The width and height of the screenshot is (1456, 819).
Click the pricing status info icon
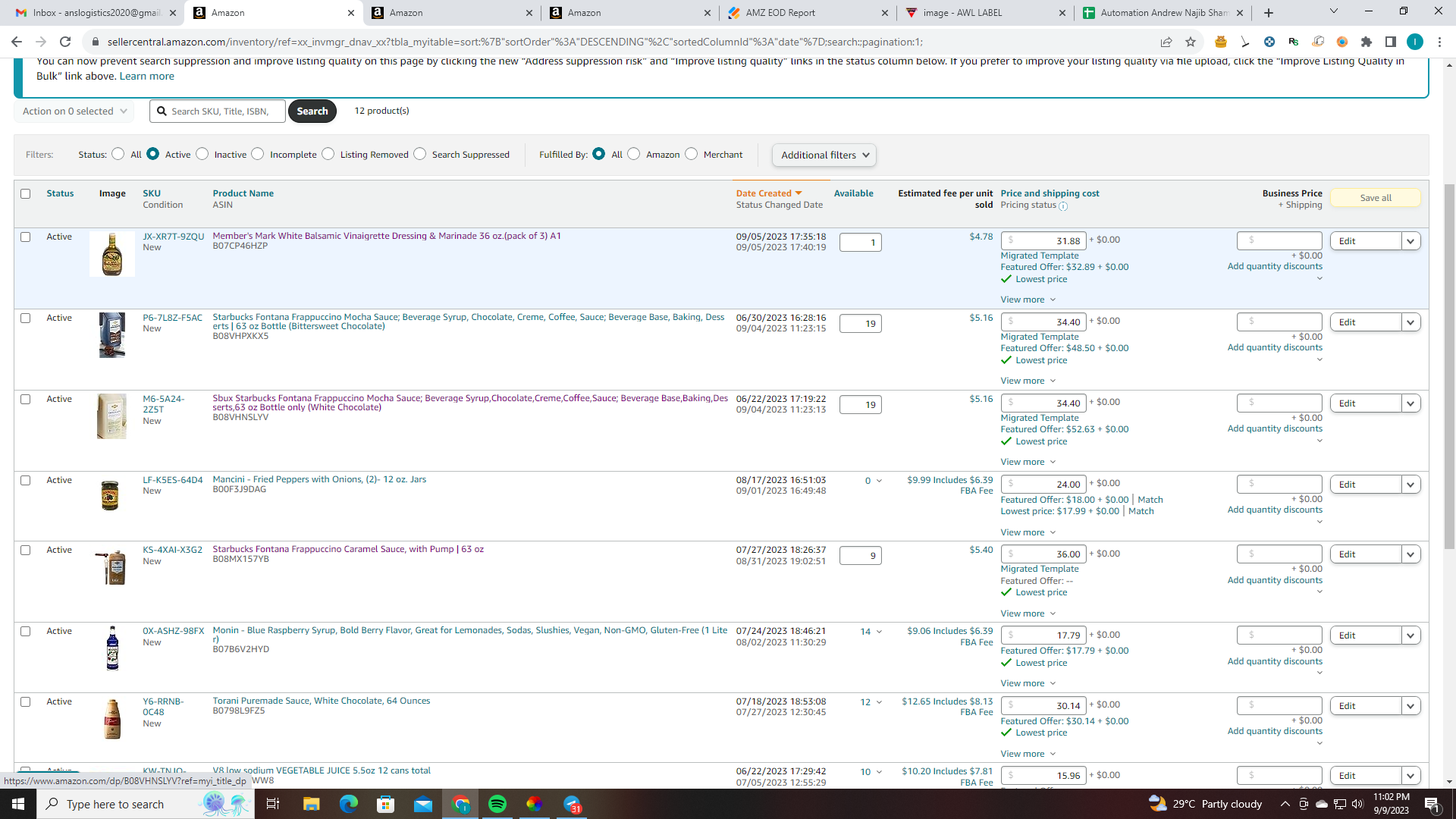pyautogui.click(x=1063, y=206)
